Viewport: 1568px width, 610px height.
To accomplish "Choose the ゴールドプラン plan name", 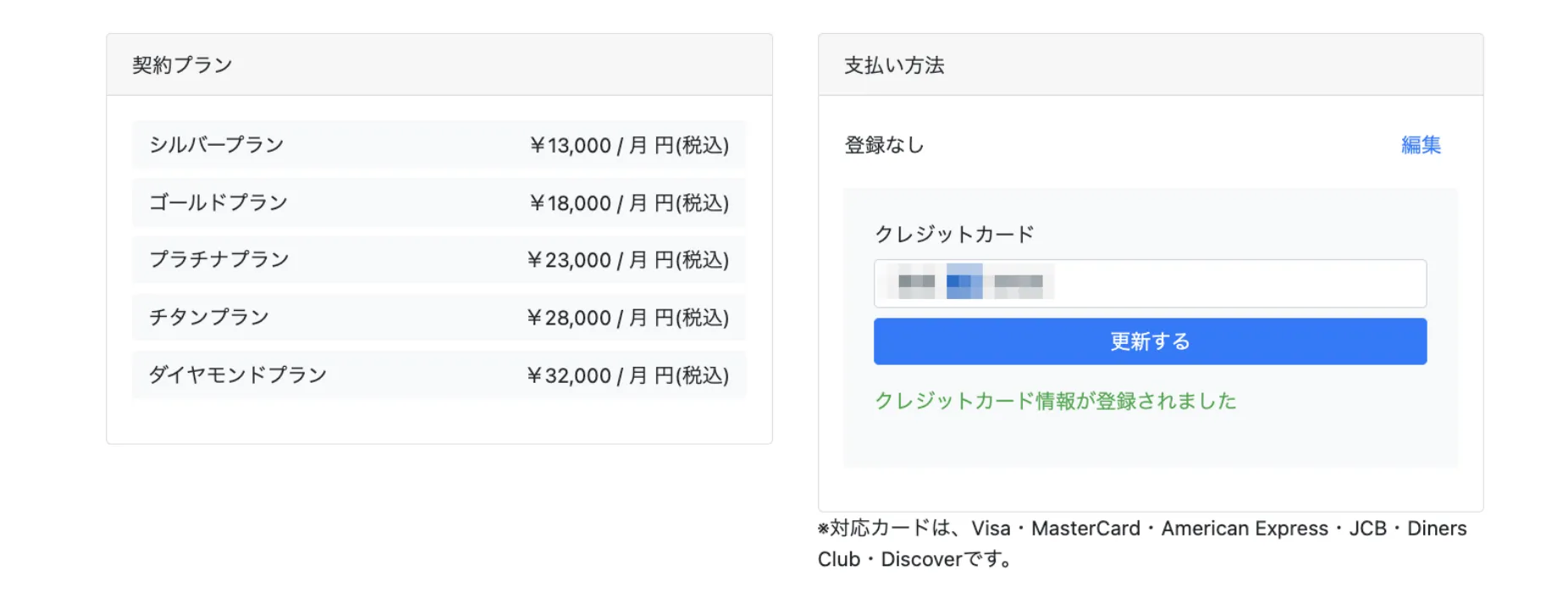I will click(x=218, y=202).
